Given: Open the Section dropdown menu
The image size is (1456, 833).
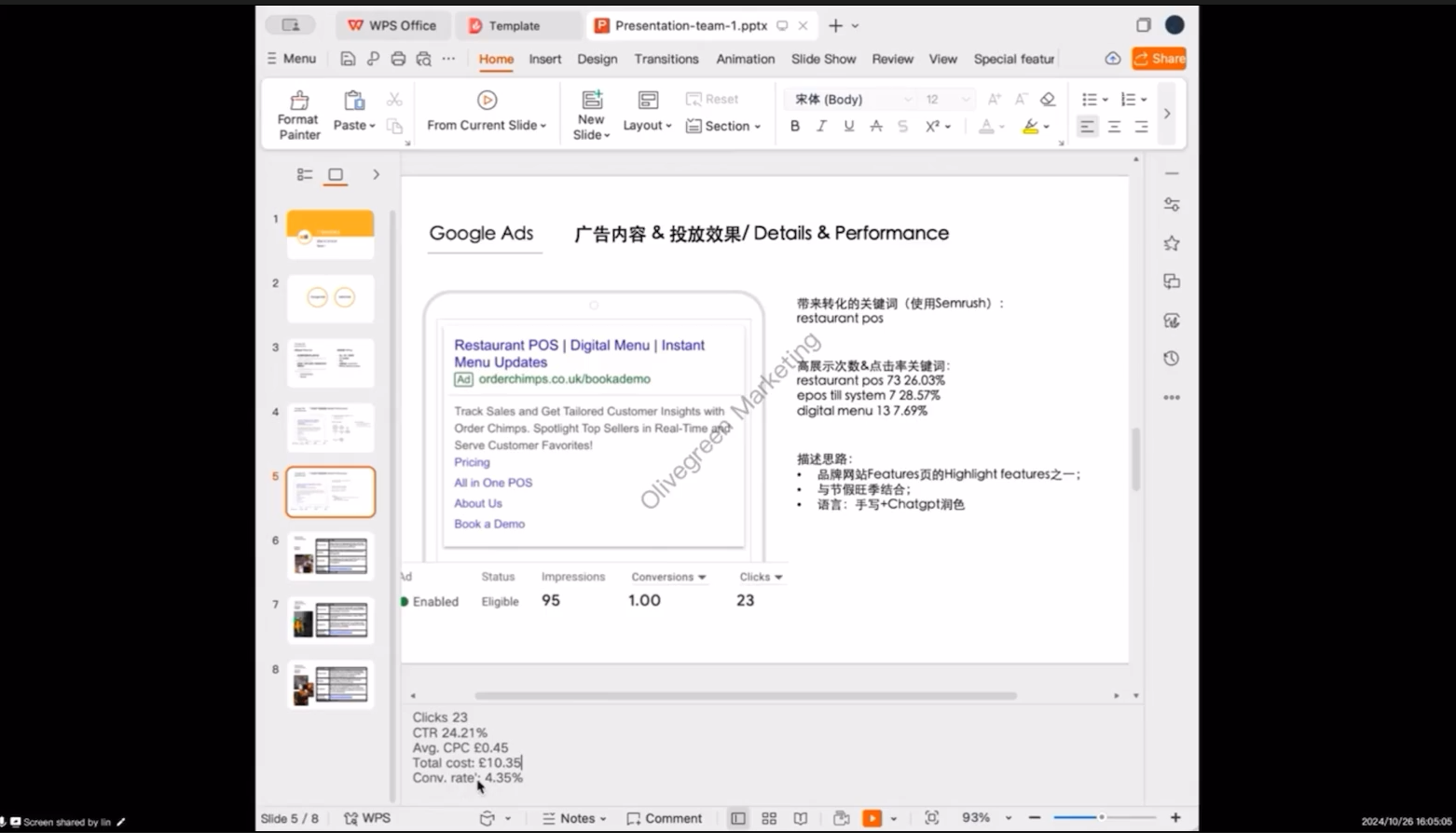Looking at the screenshot, I should pos(723,126).
